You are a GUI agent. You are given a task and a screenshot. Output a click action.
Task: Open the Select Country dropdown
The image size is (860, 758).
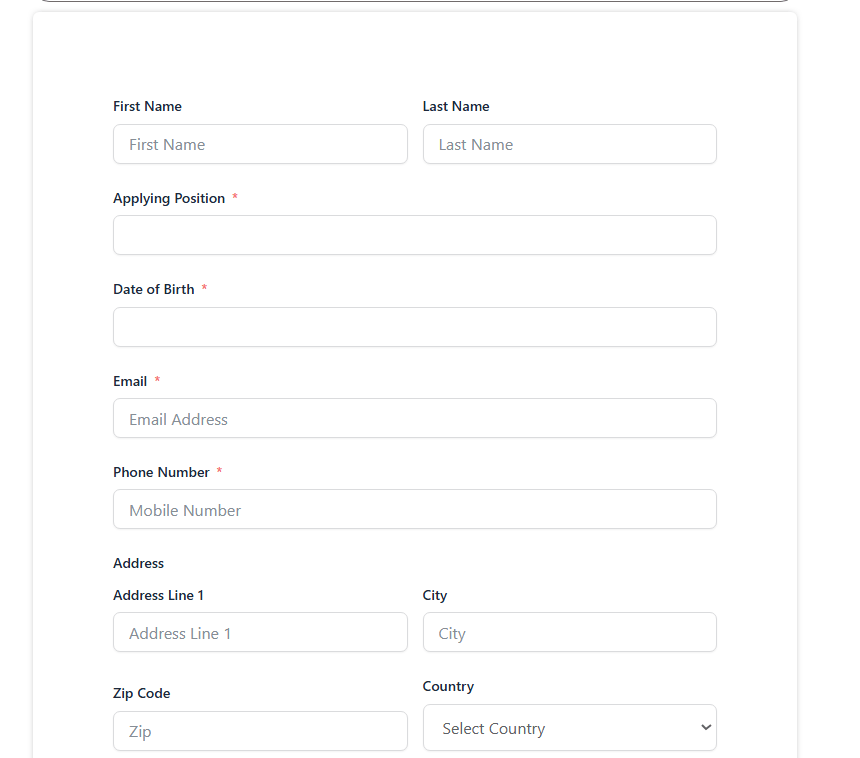coord(569,728)
